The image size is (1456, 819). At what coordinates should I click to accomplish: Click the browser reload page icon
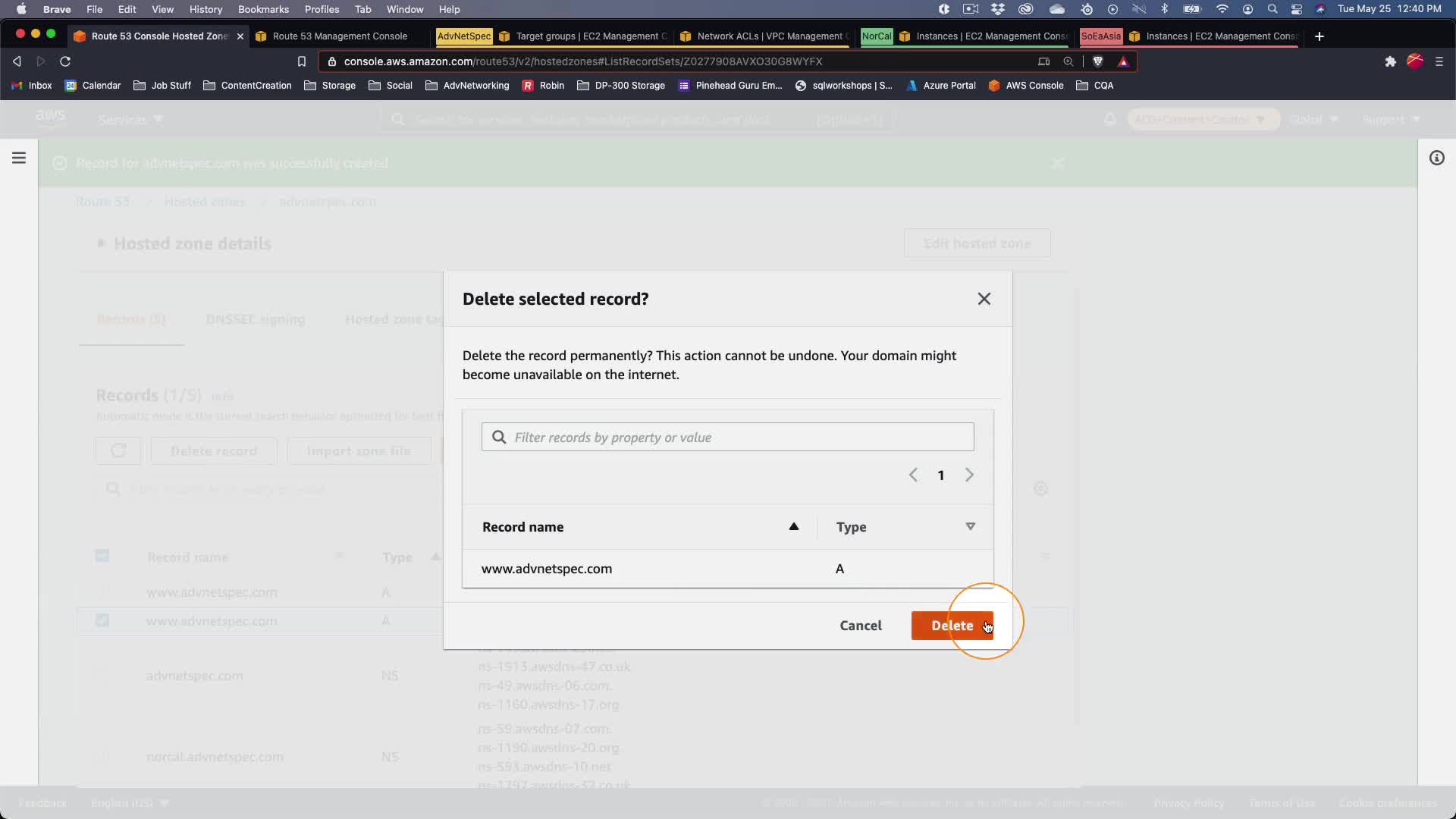click(x=65, y=61)
